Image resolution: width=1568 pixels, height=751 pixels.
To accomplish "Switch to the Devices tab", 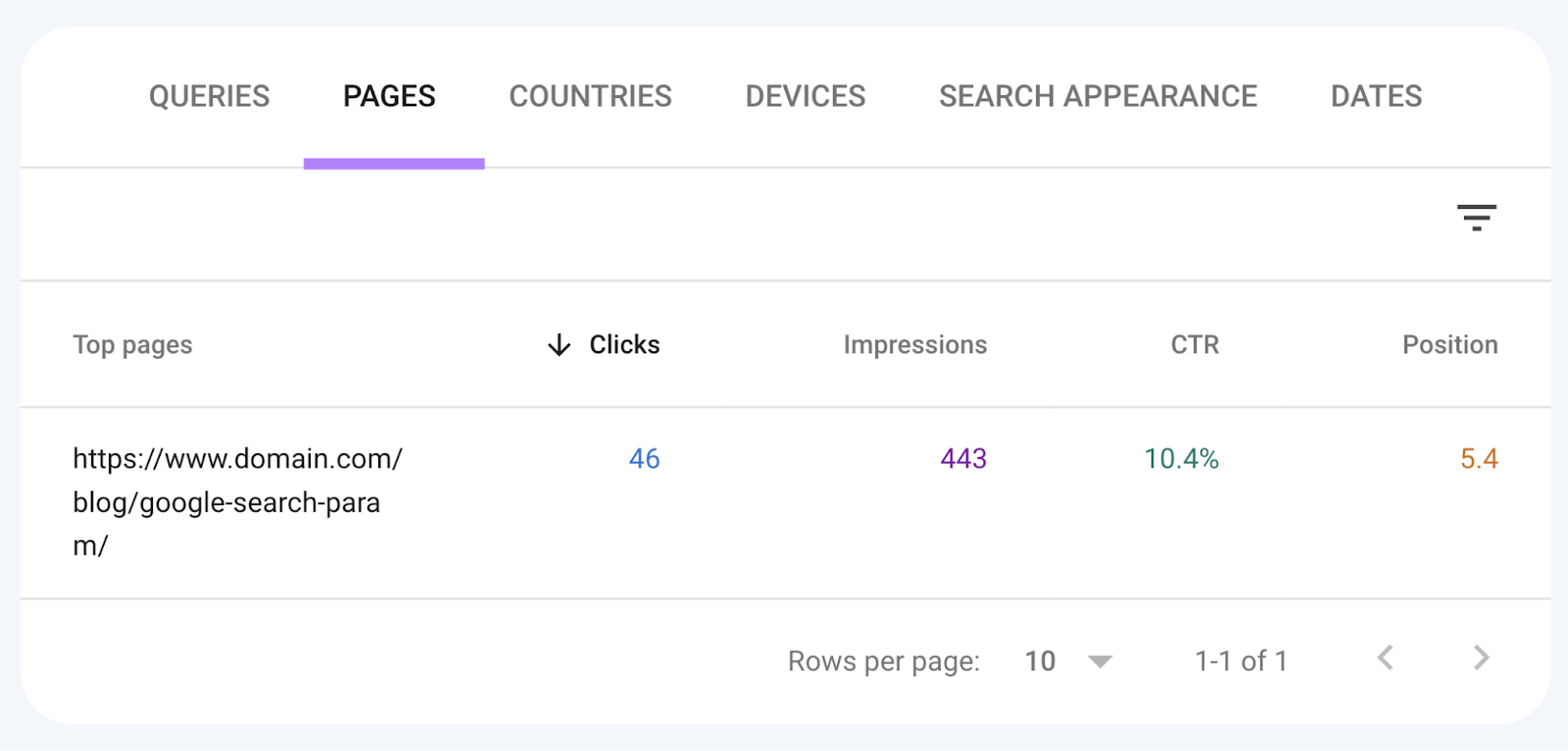I will click(806, 96).
